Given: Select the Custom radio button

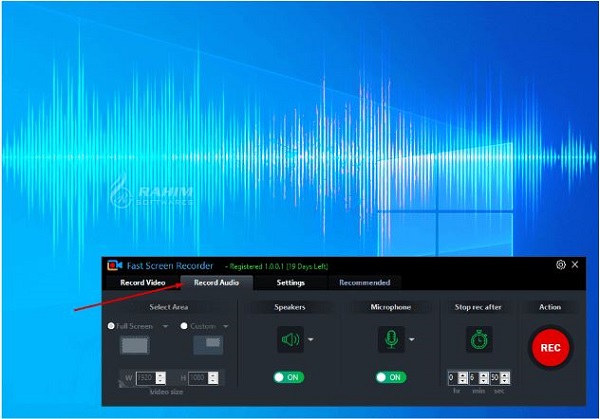Looking at the screenshot, I should pos(184,326).
